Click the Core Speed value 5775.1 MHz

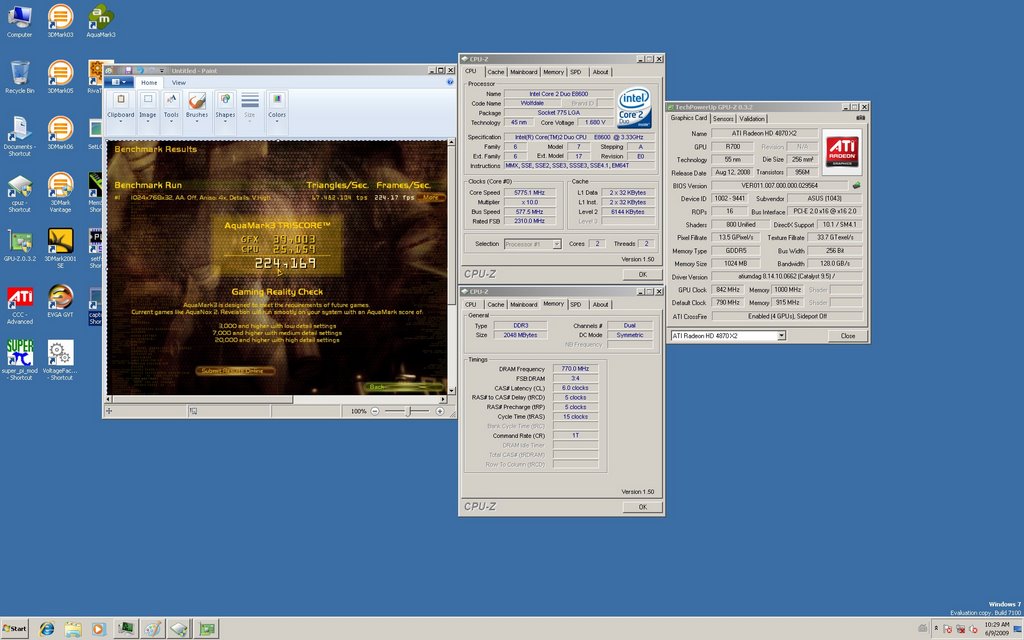coord(530,193)
